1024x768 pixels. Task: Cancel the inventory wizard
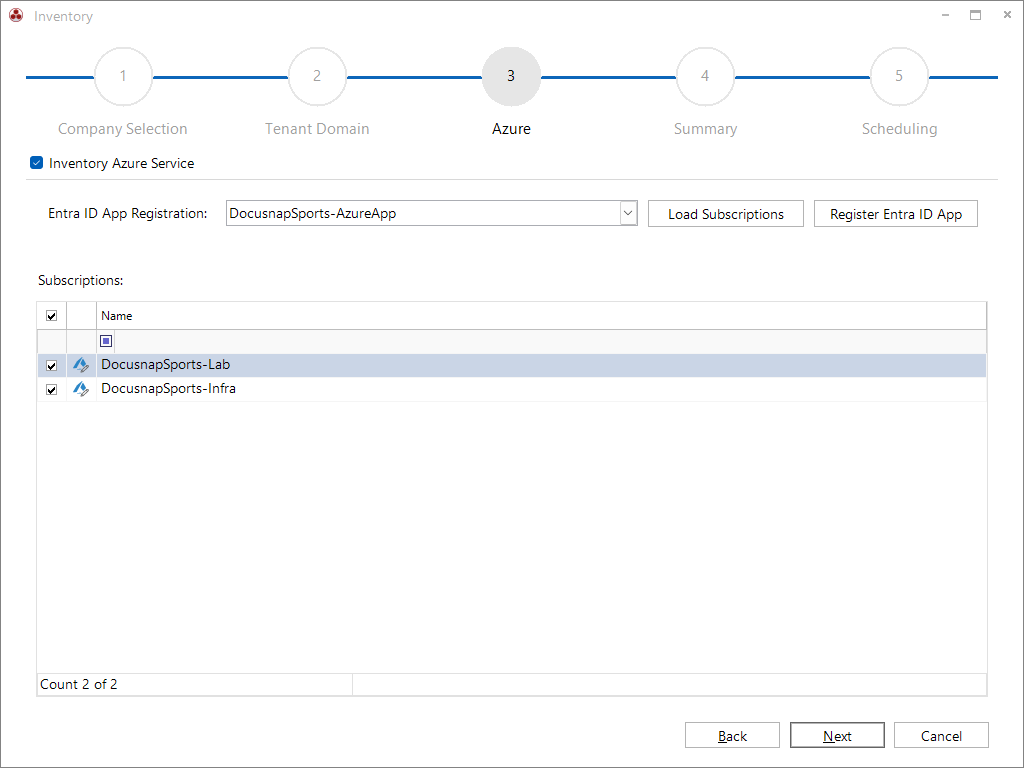tap(941, 735)
